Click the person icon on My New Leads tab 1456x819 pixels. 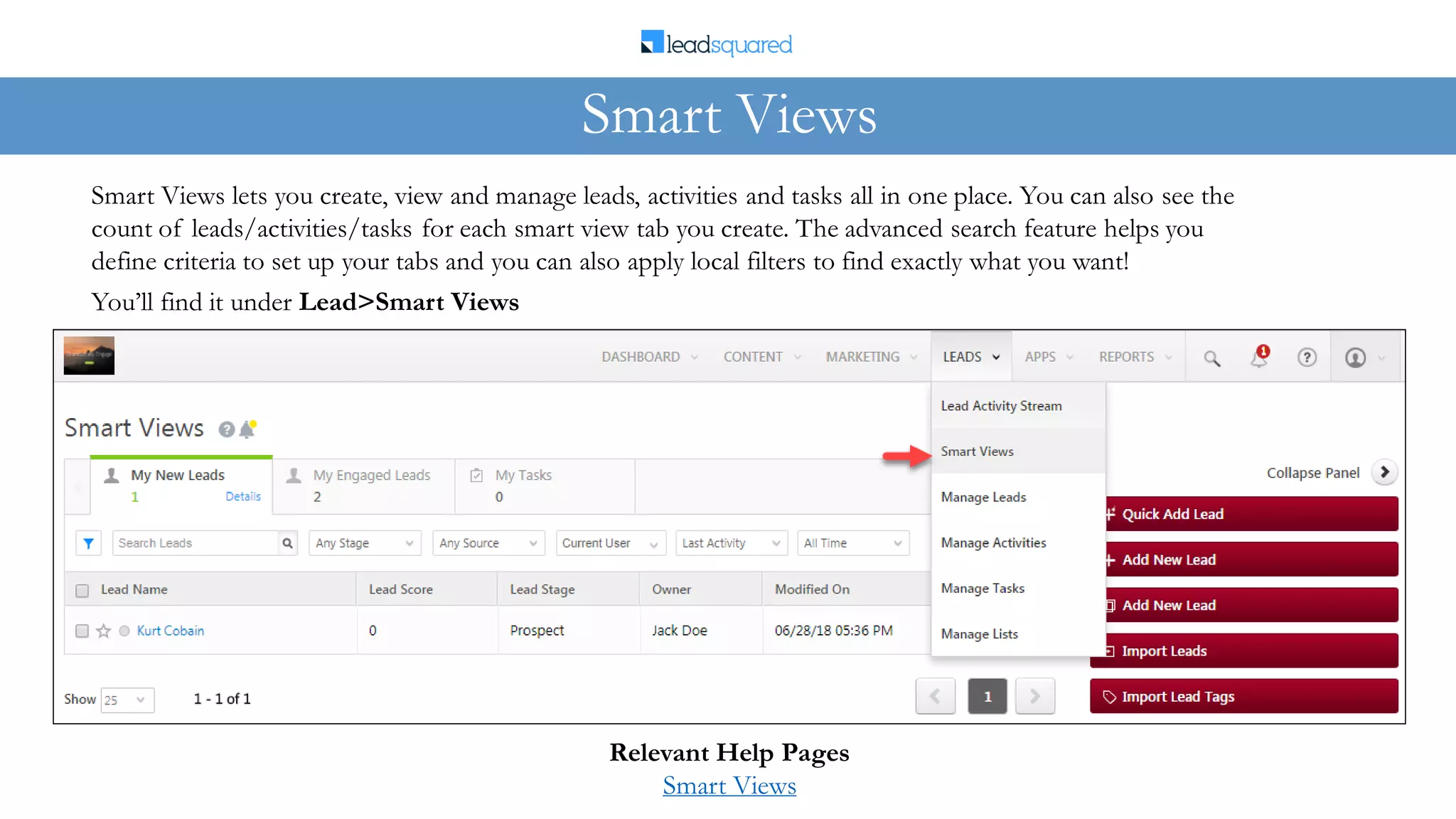click(111, 475)
